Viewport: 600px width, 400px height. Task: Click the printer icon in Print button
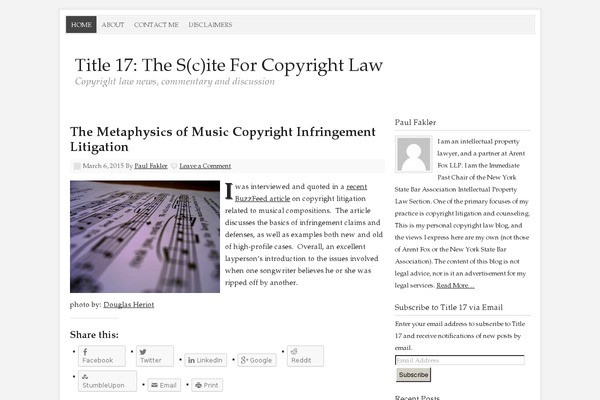pos(199,385)
